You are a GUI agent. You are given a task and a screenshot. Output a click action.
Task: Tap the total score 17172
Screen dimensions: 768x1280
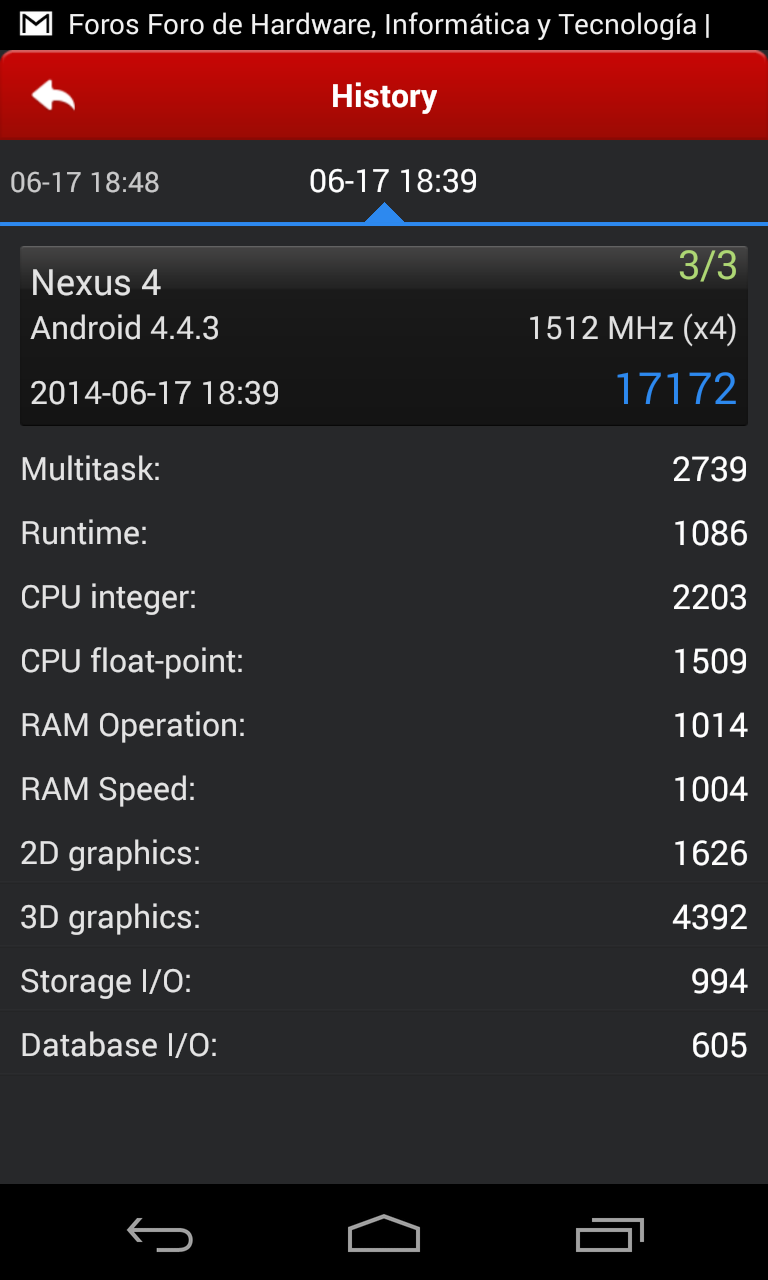click(675, 389)
